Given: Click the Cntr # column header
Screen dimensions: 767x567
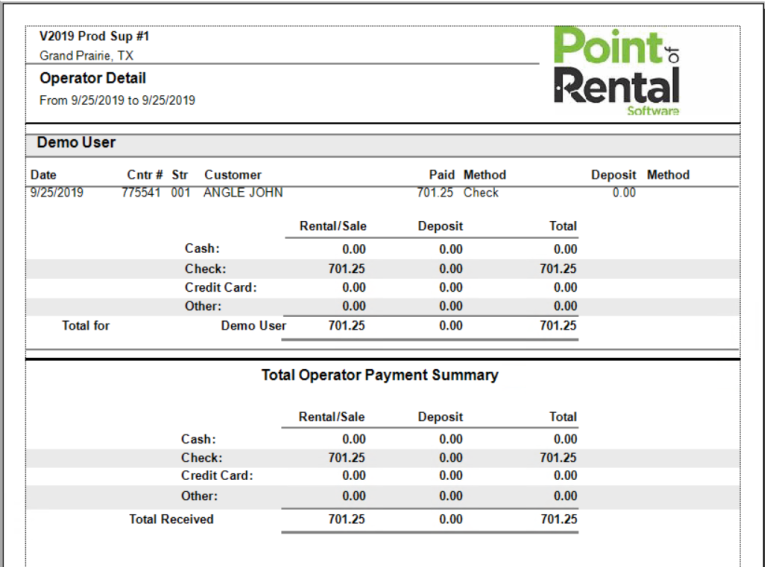Looking at the screenshot, I should click(x=144, y=175).
